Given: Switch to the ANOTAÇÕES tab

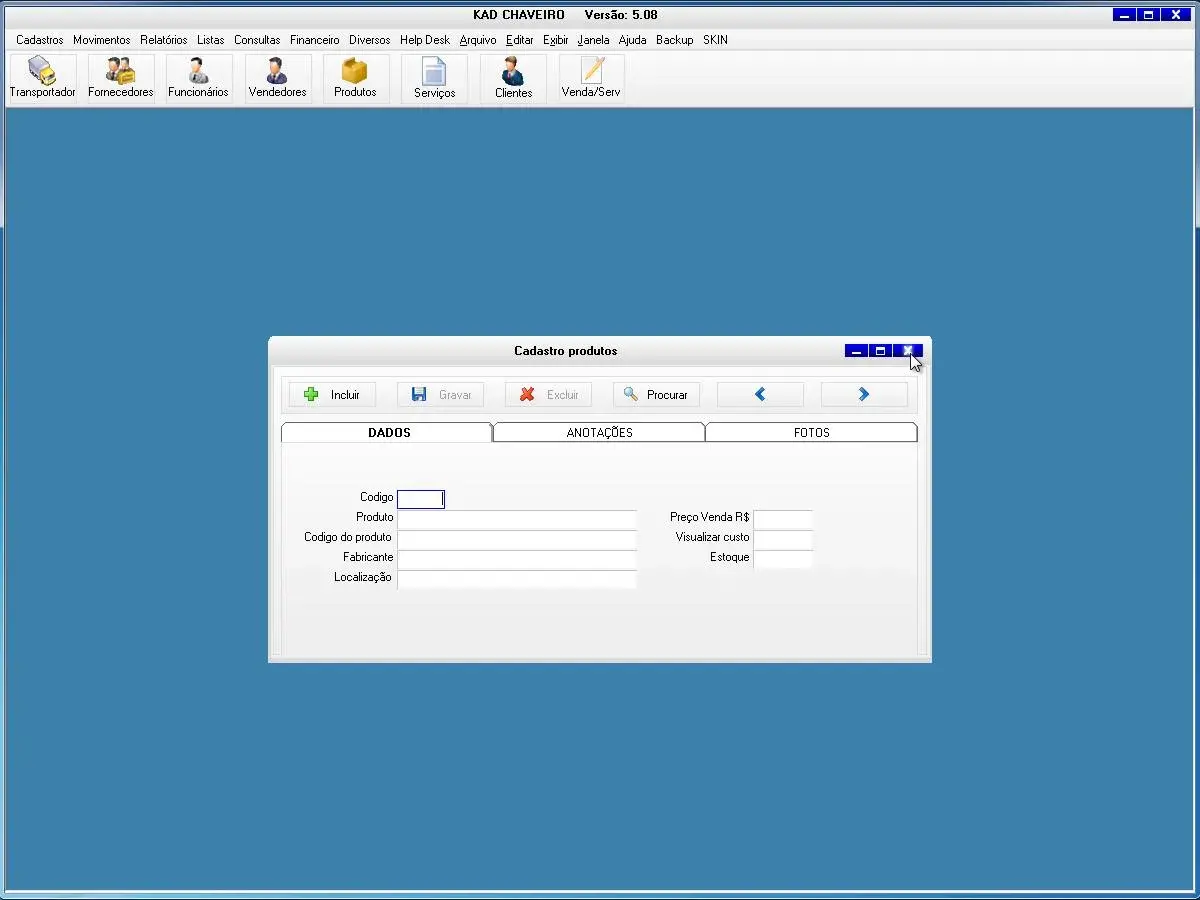Looking at the screenshot, I should point(599,433).
